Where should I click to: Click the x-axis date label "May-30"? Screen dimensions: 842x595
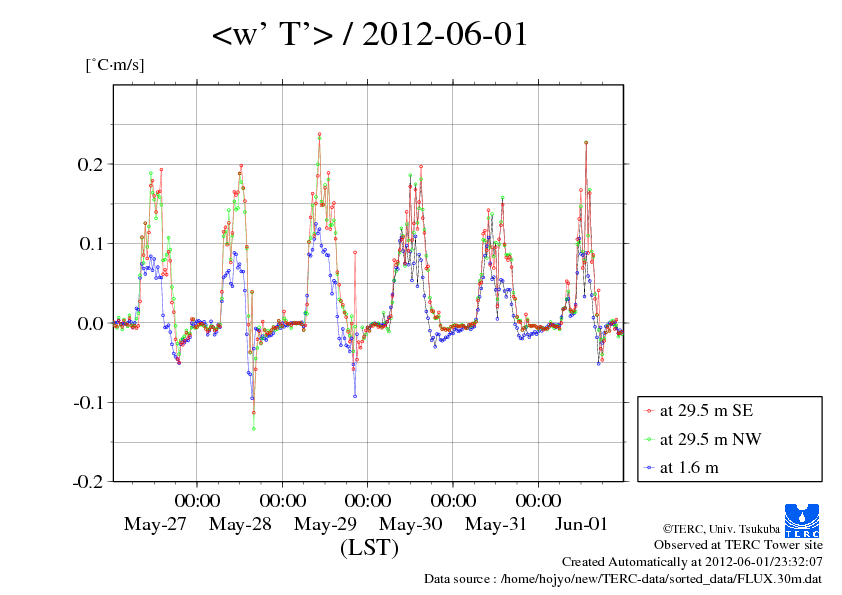pos(410,524)
